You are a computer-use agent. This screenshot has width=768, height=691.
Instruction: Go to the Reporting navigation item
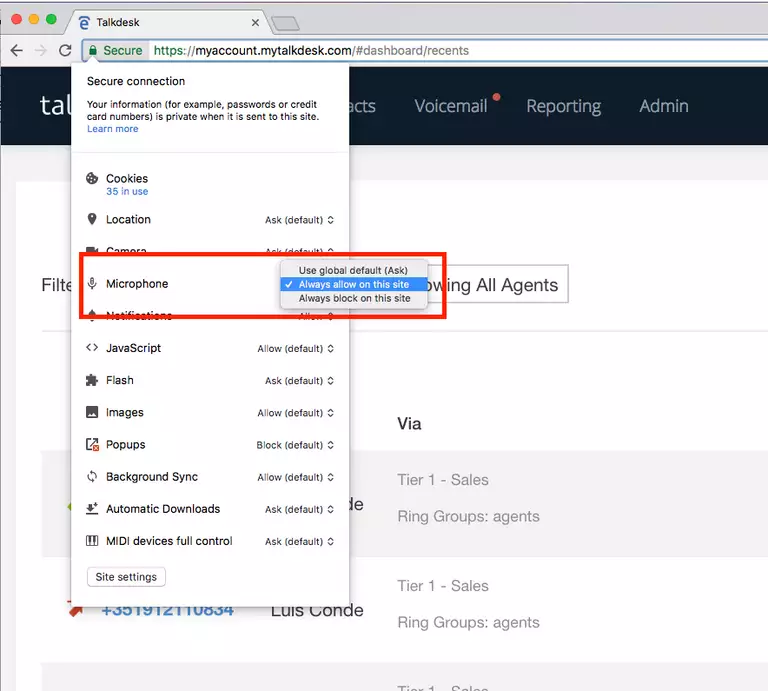563,106
